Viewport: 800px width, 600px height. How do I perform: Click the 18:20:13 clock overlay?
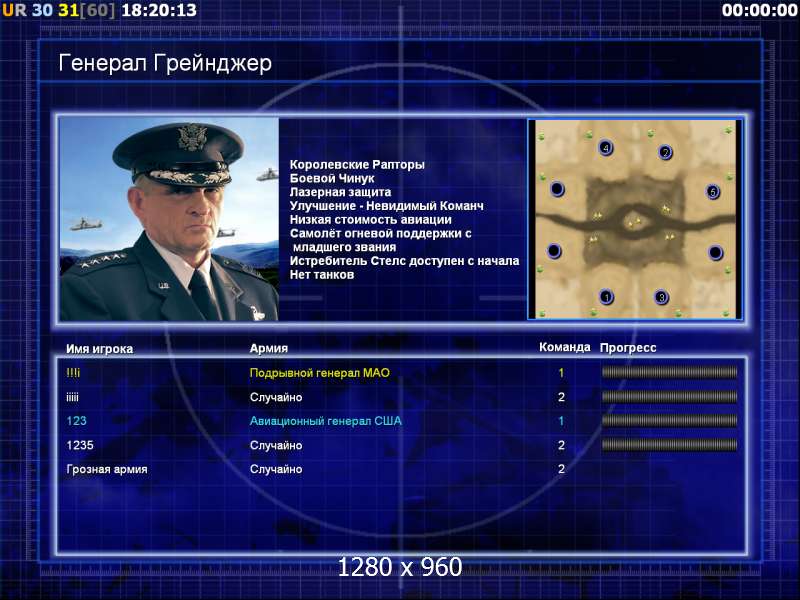[x=159, y=10]
